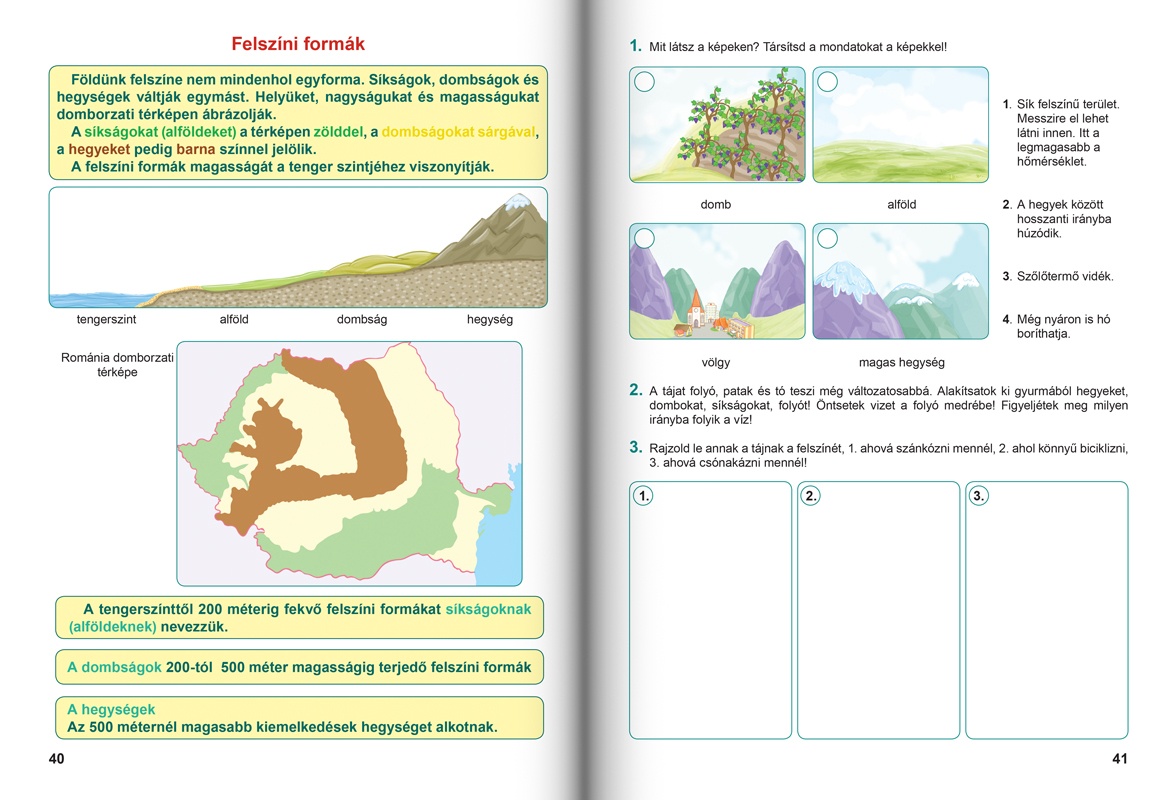Click the brown word "barna" in the intro box
Image resolution: width=1161 pixels, height=800 pixels.
(195, 149)
